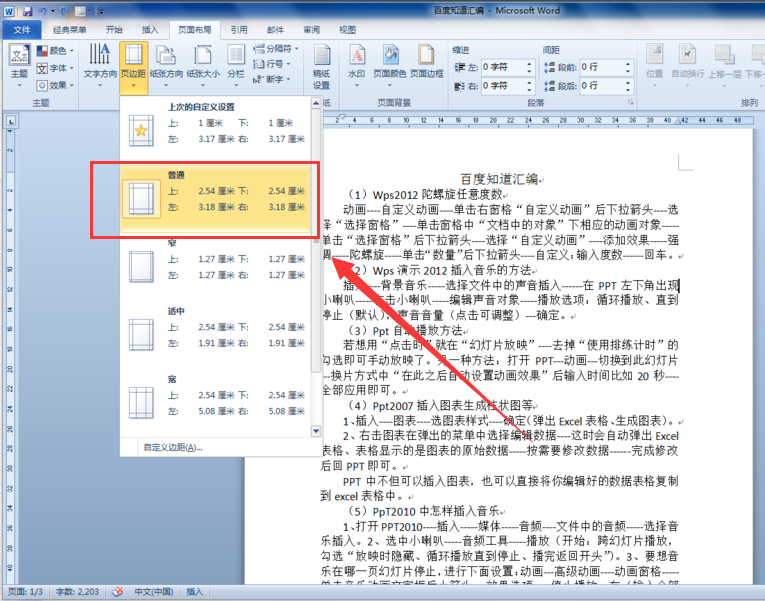Open the 断字 hyphenation dropdown
This screenshot has width=765, height=601.
[x=272, y=79]
